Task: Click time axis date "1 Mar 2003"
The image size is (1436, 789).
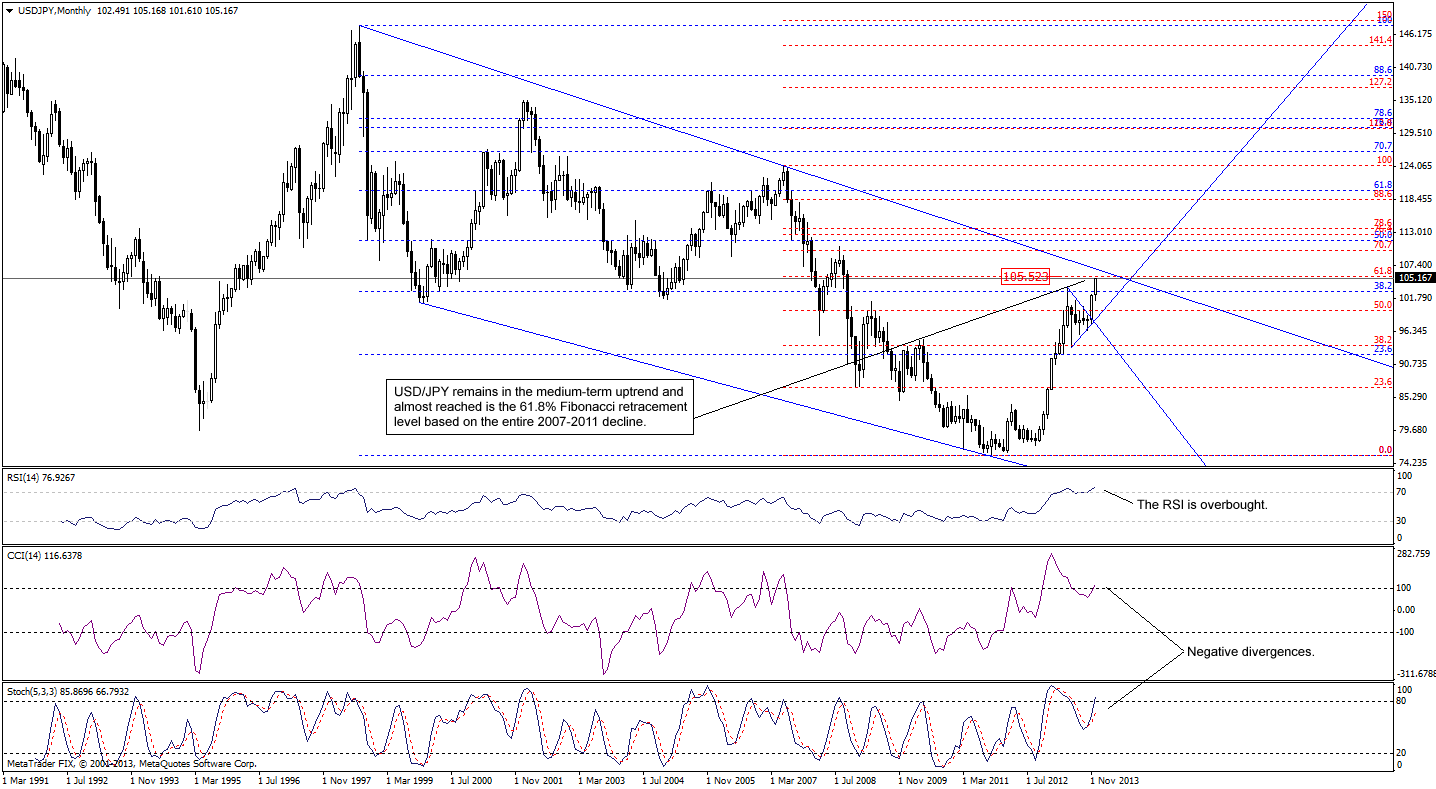Action: click(x=601, y=779)
